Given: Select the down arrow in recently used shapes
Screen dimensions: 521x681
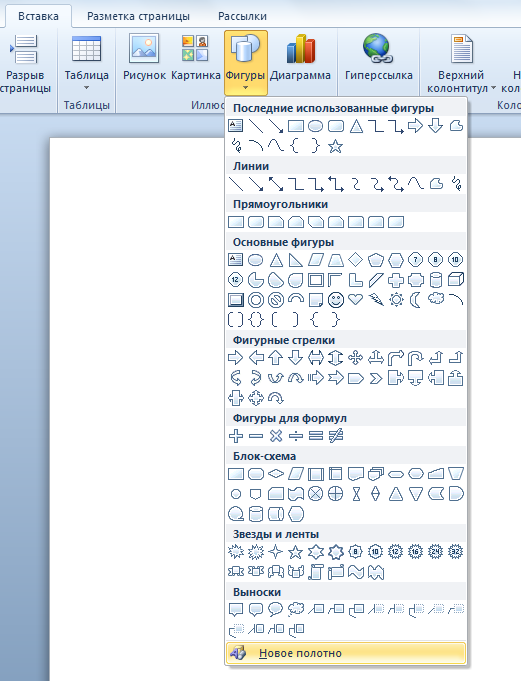Looking at the screenshot, I should [x=436, y=126].
